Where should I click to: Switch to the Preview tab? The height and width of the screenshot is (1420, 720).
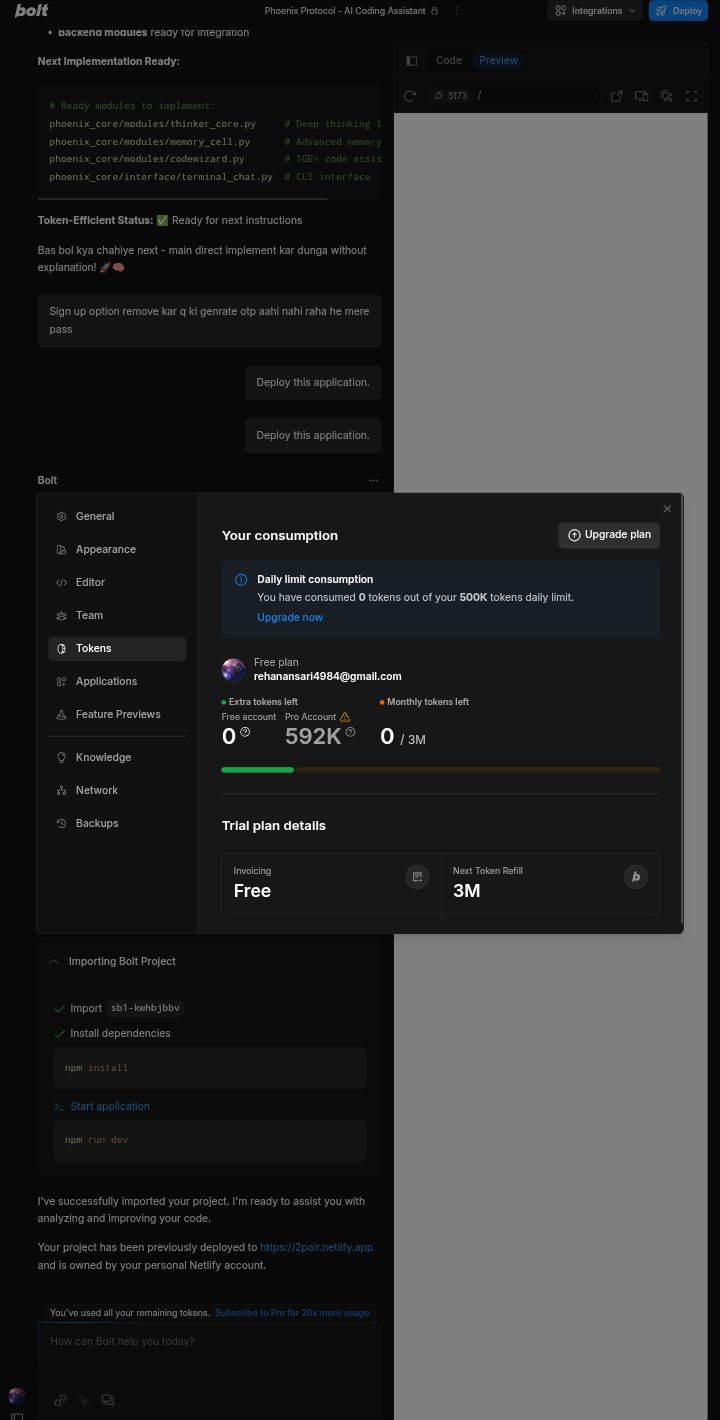(498, 60)
